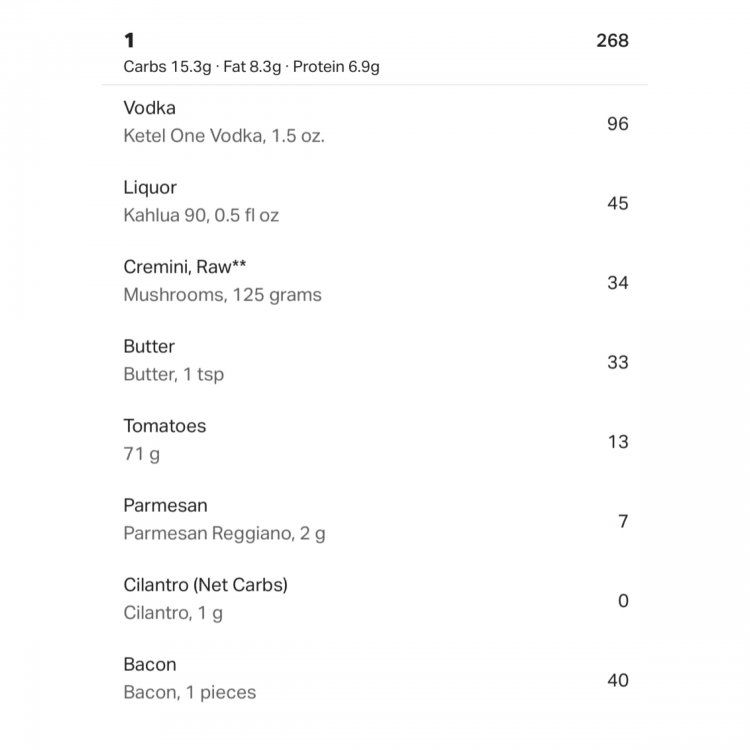Tap the Butter 1 tsp item

tap(375, 361)
